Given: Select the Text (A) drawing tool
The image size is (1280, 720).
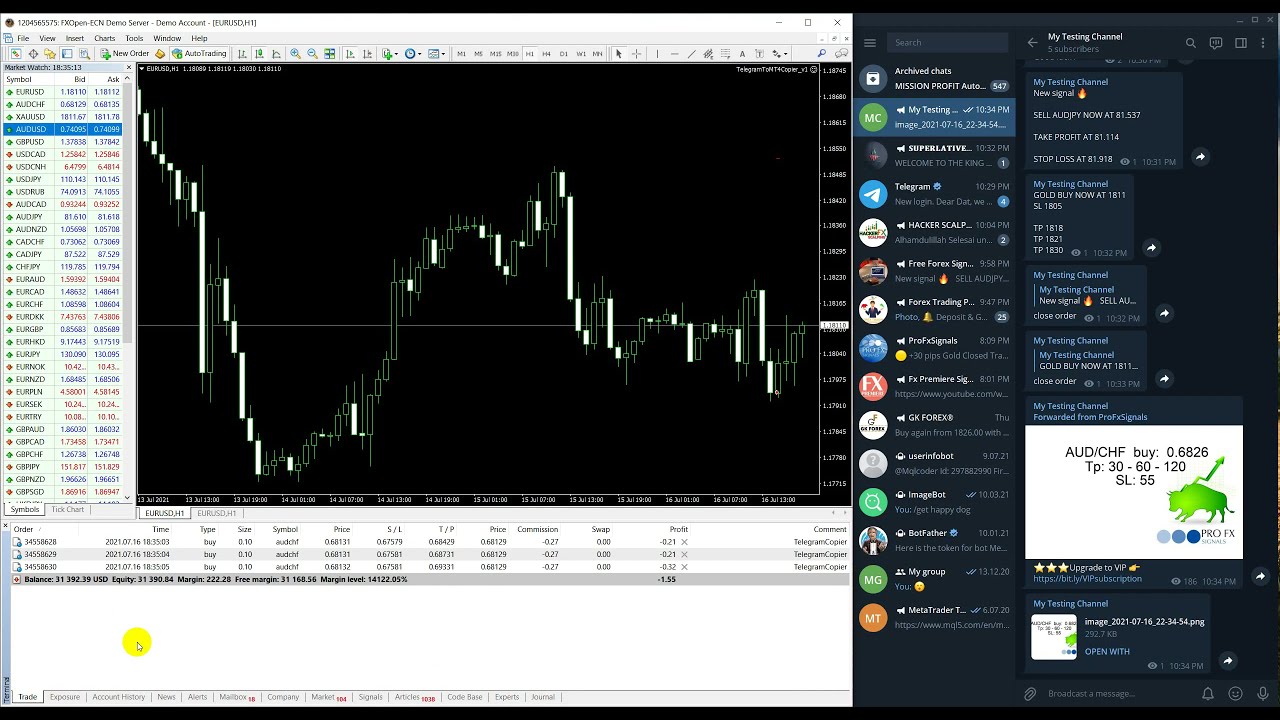Looking at the screenshot, I should (x=742, y=54).
